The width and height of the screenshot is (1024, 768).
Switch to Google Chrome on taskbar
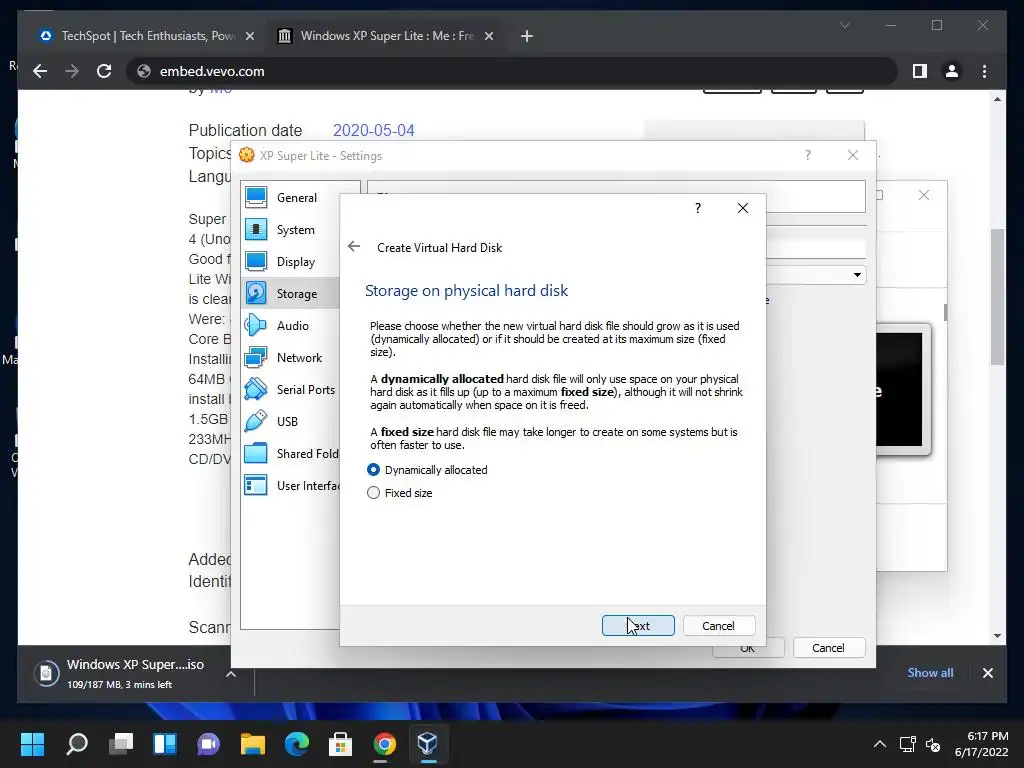point(385,743)
